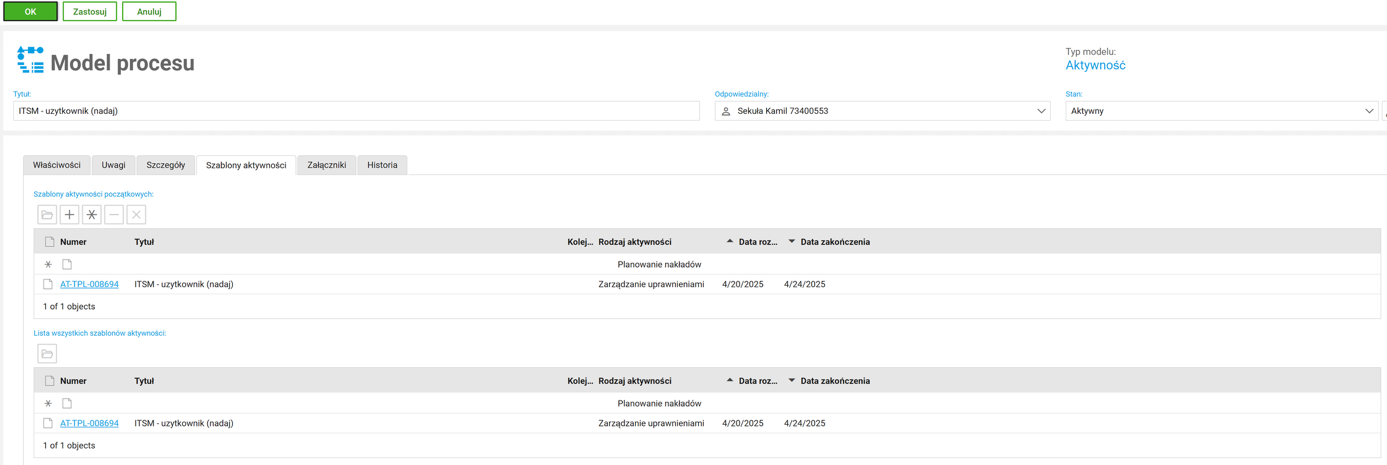Toggle header document icon in initial templates table

click(49, 242)
